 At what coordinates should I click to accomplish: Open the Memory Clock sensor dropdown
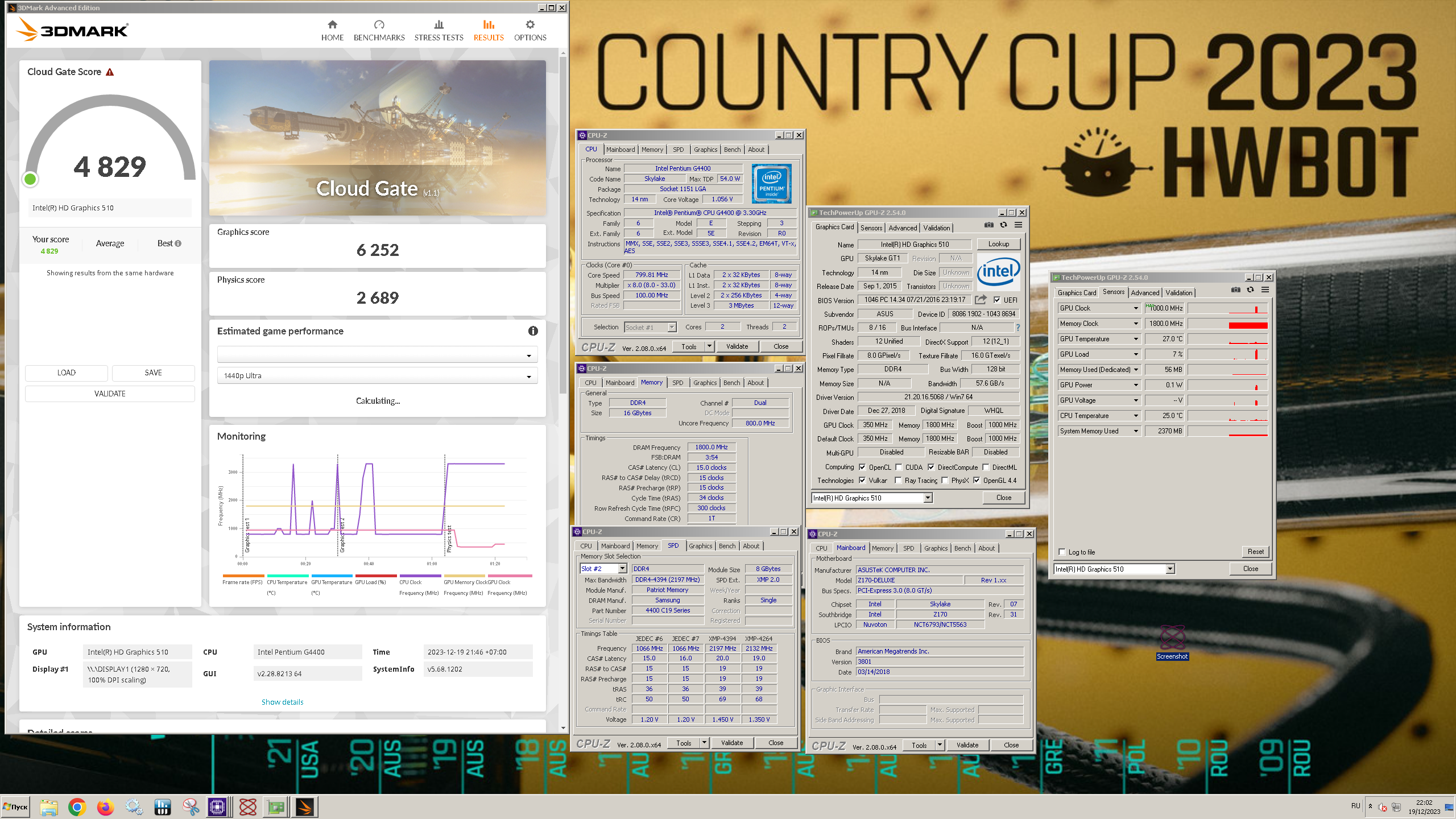pos(1135,324)
